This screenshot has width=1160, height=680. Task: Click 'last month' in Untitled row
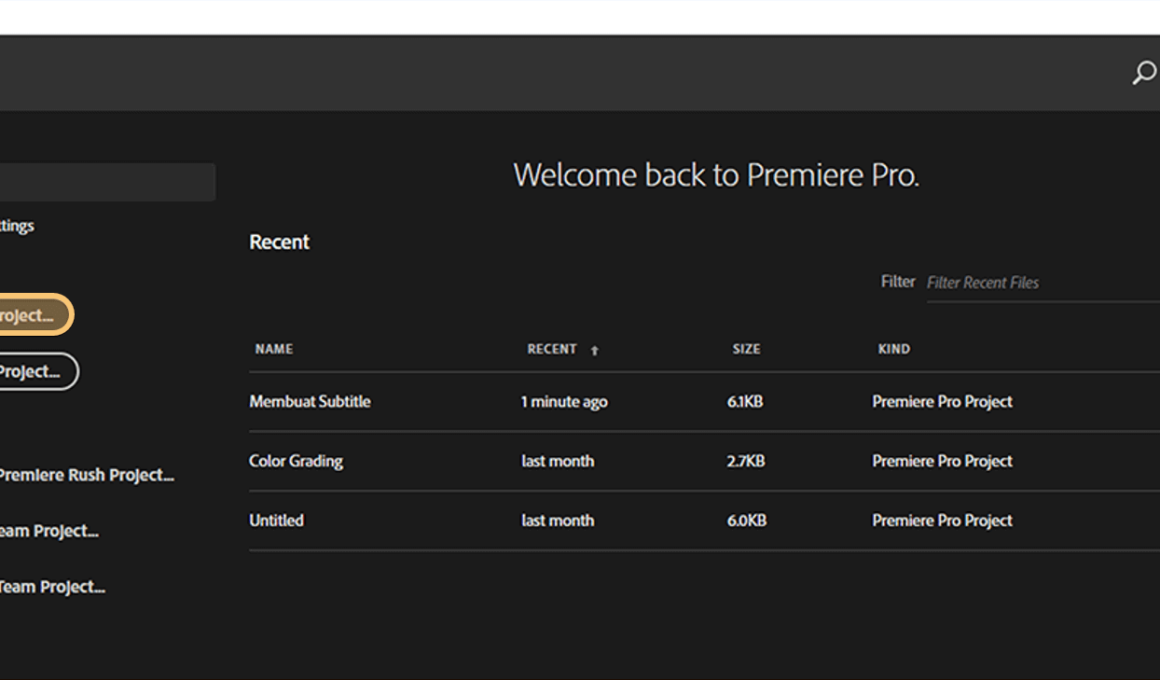coord(558,520)
